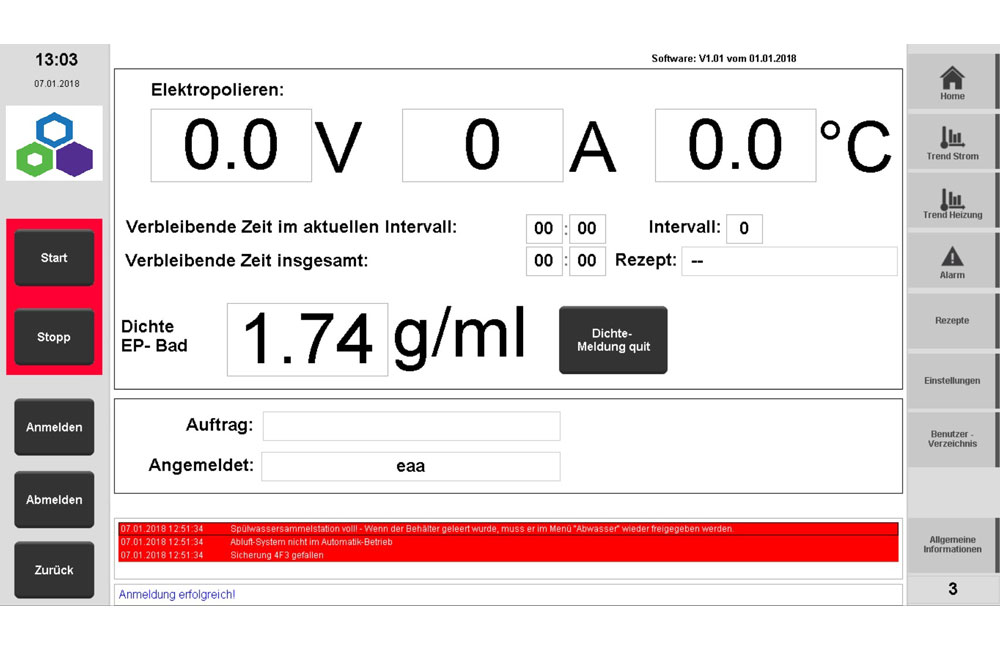Click minutes field of total remaining time
Image resolution: width=1000 pixels, height=650 pixels.
(x=544, y=261)
